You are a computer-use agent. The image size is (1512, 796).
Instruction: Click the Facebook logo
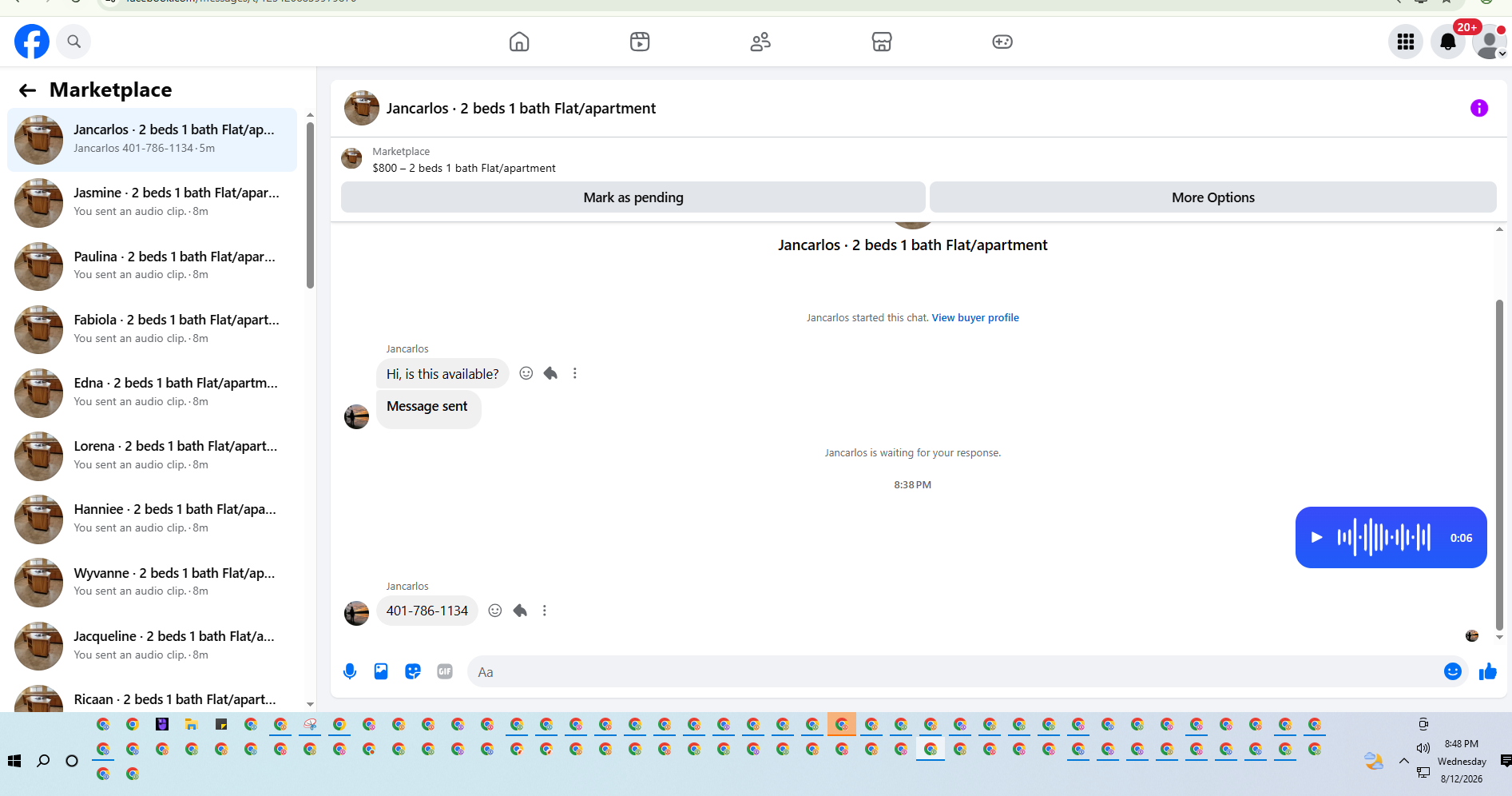(32, 42)
